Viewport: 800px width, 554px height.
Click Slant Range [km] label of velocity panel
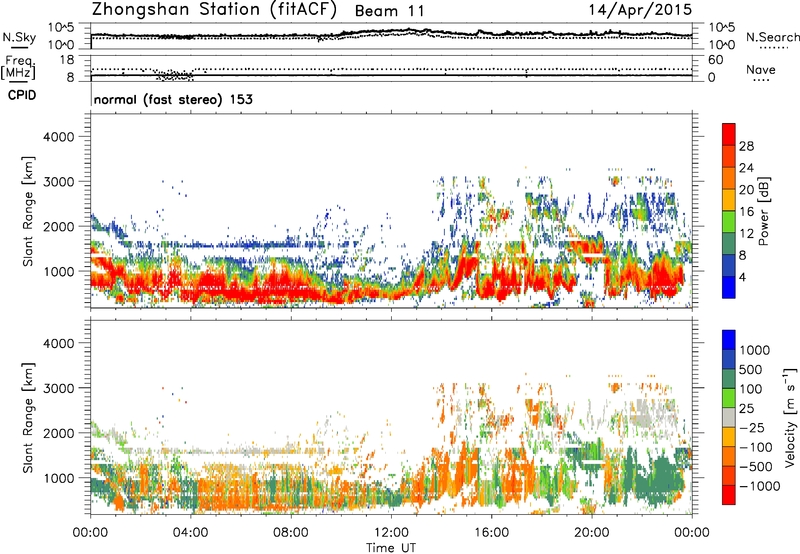click(x=28, y=417)
